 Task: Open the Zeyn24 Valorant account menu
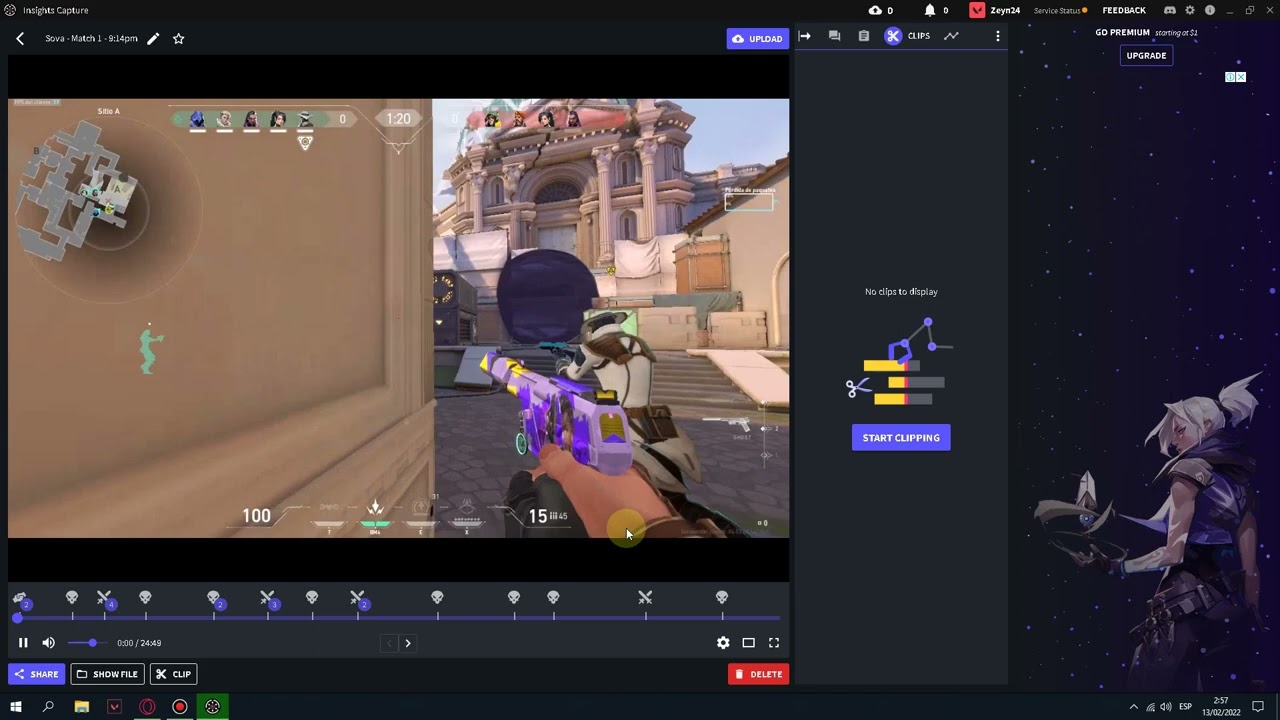tap(995, 10)
